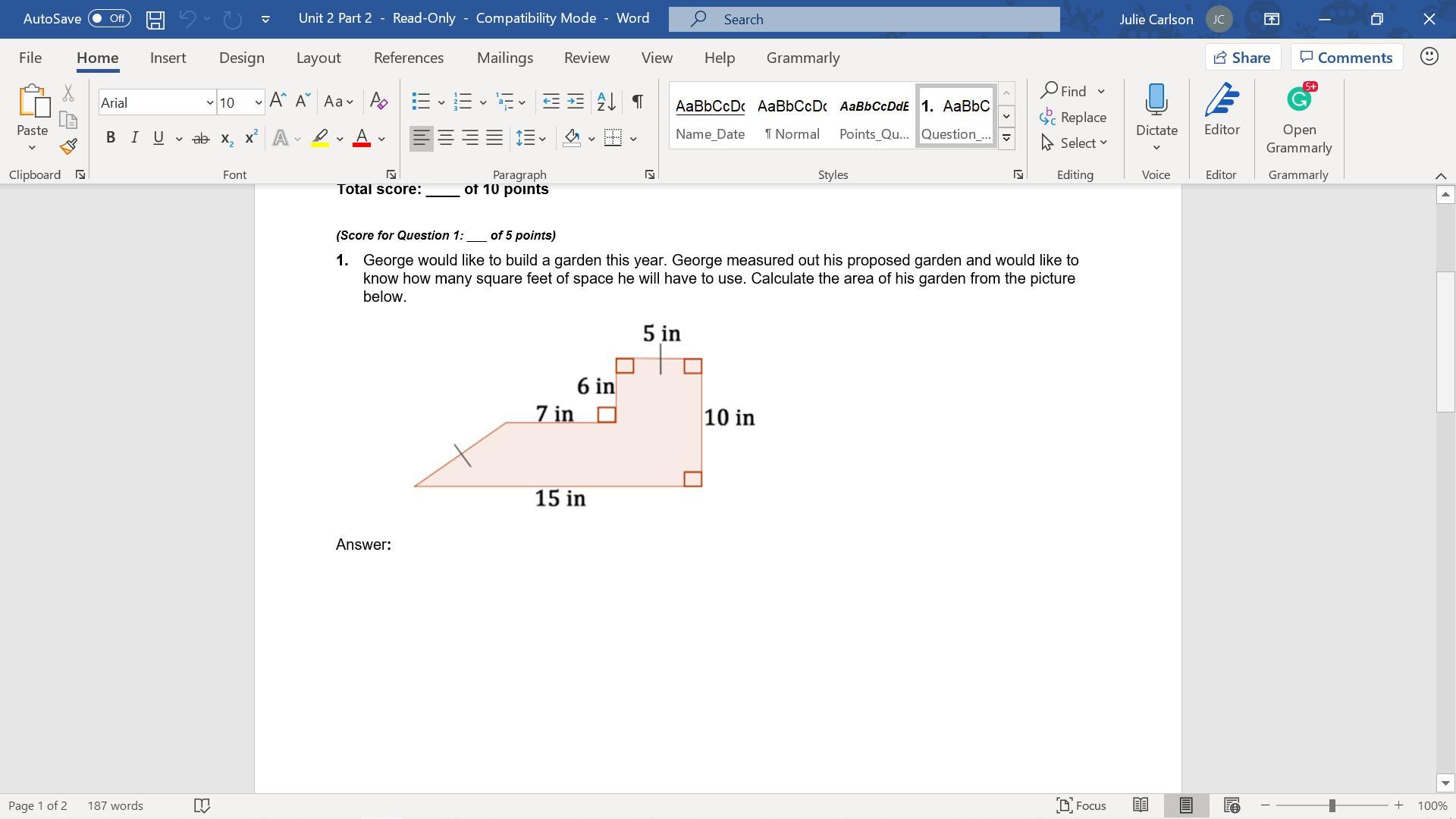Viewport: 1456px width, 819px height.
Task: Click the Save floppy disk icon
Action: coord(155,20)
